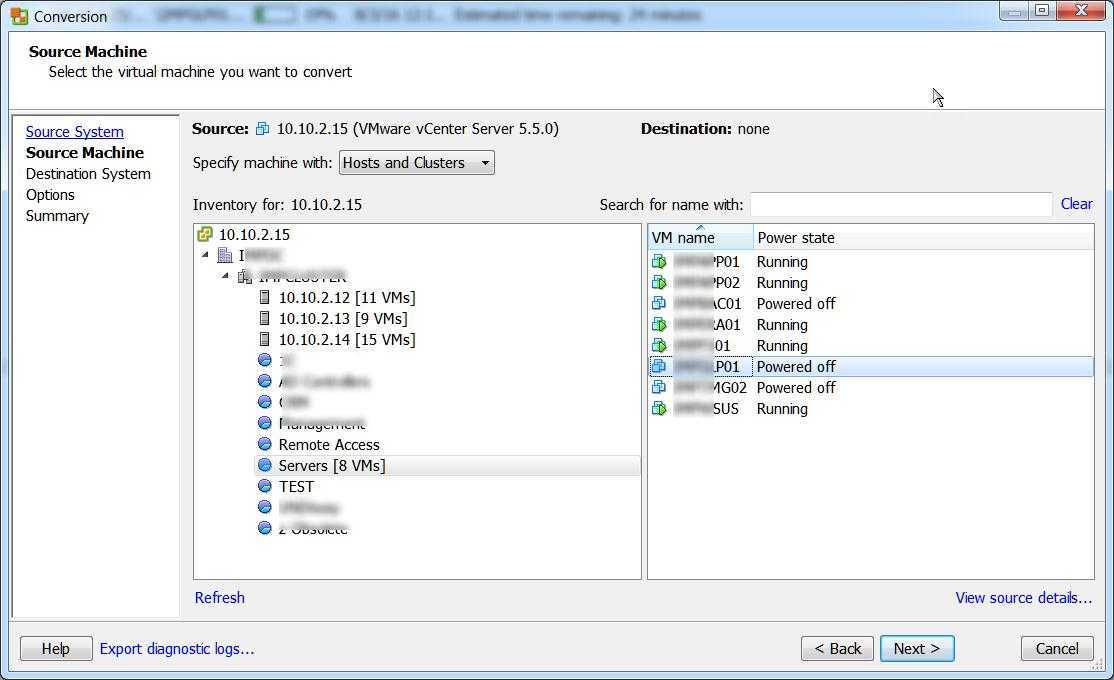This screenshot has width=1114, height=680.
Task: Click the host icon for 10.10.2.12
Action: coord(264,297)
